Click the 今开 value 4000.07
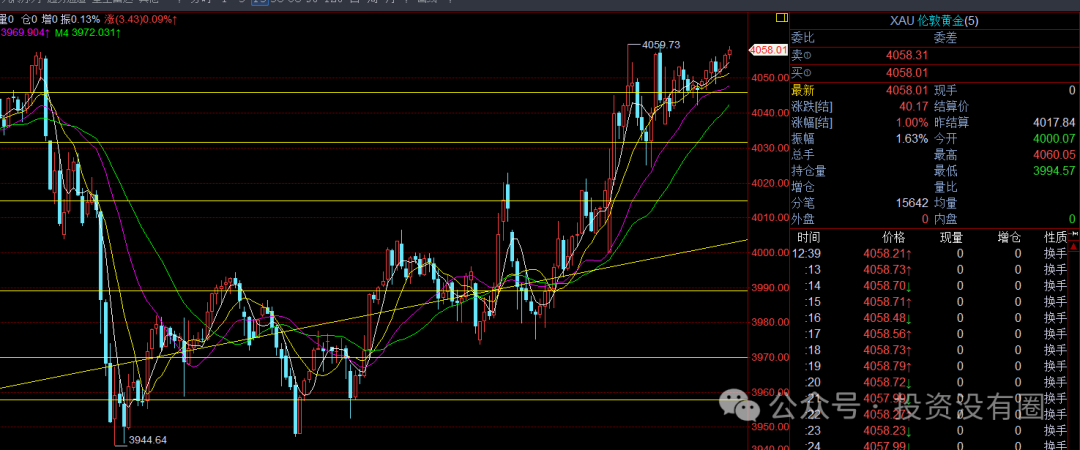 point(1054,139)
